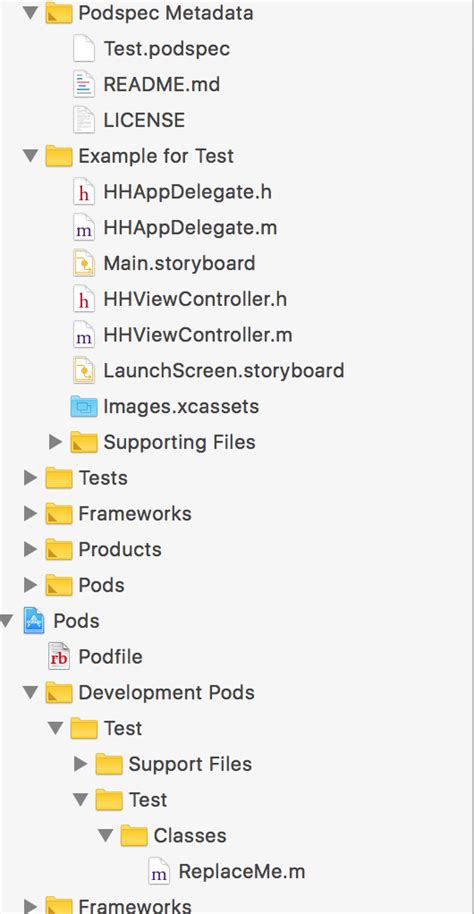Expand the Support Files folder
Image resolution: width=474 pixels, height=914 pixels.
pyautogui.click(x=80, y=764)
